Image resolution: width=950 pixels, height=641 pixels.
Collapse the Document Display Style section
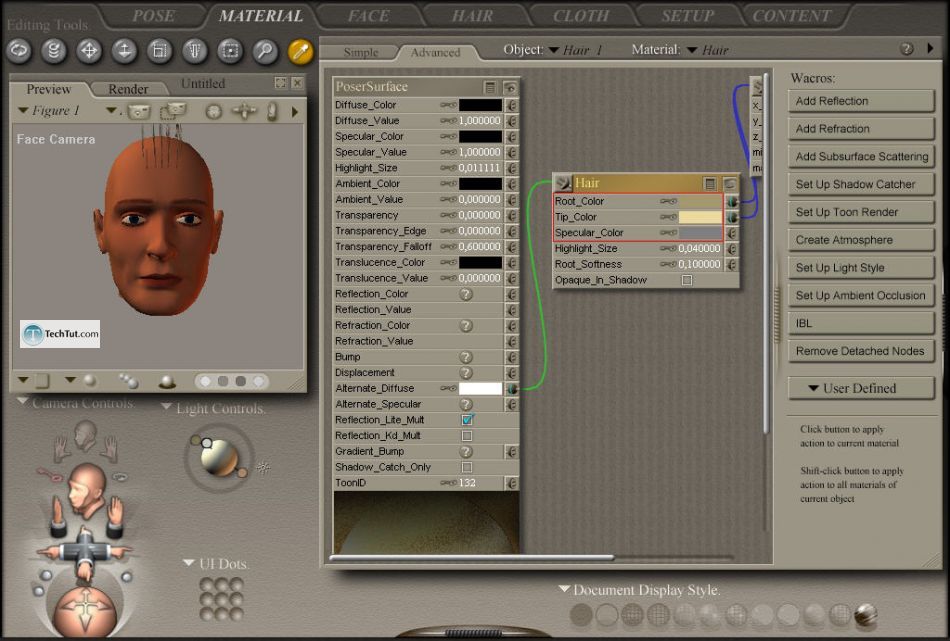pos(564,589)
